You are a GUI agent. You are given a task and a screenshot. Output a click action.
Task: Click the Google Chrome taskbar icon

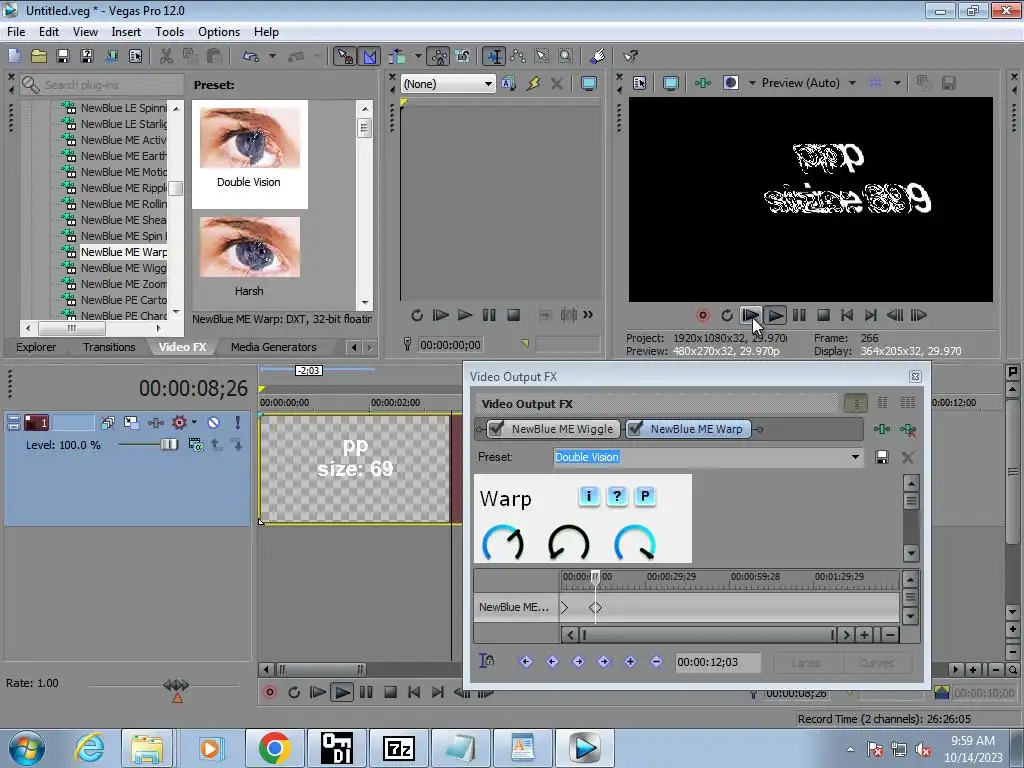coord(274,748)
